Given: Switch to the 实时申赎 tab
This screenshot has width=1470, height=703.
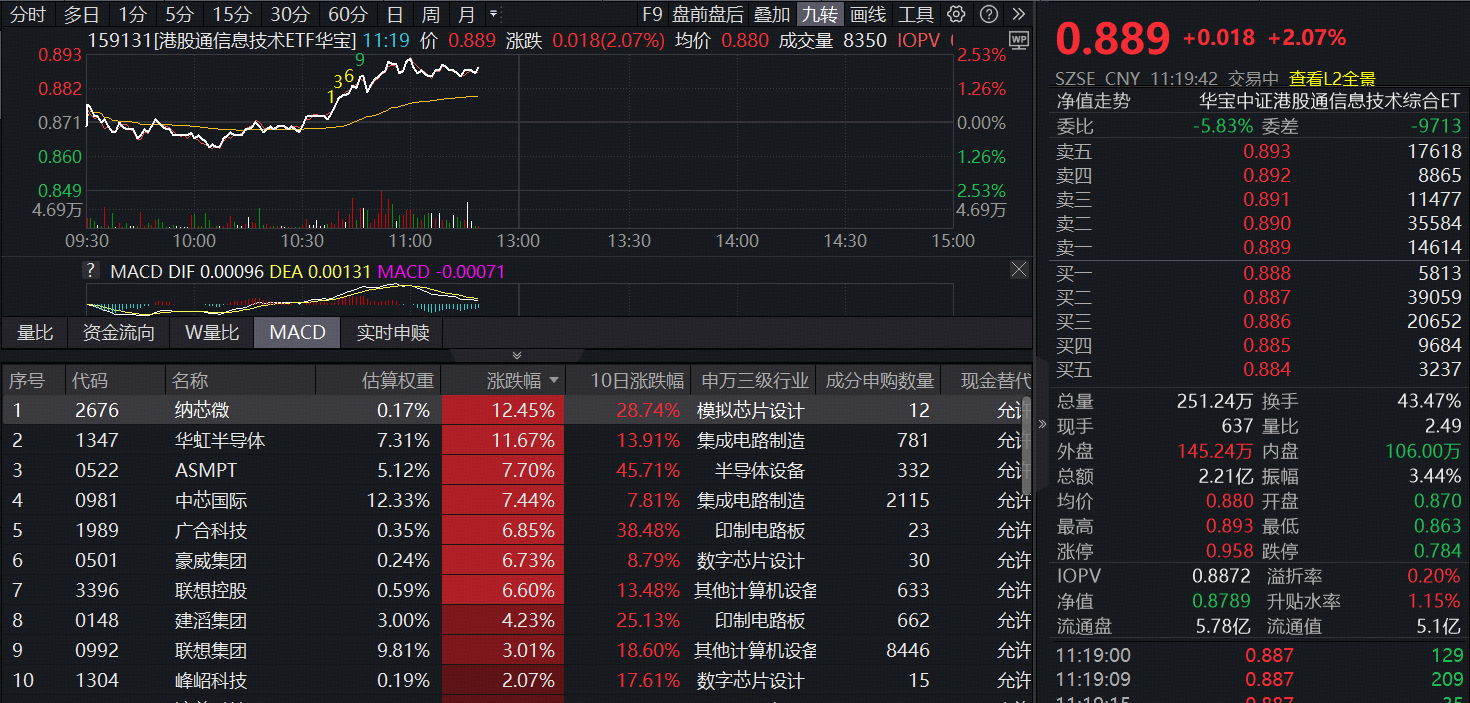Looking at the screenshot, I should pyautogui.click(x=391, y=333).
